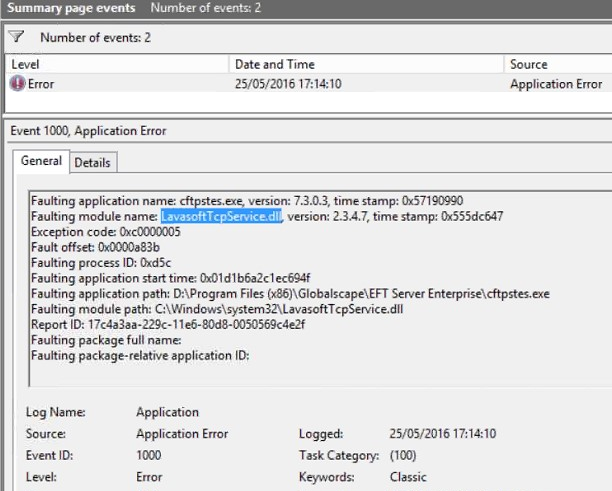Click the Task Category value (100)
Viewport: 612px width, 491px height.
(x=403, y=455)
